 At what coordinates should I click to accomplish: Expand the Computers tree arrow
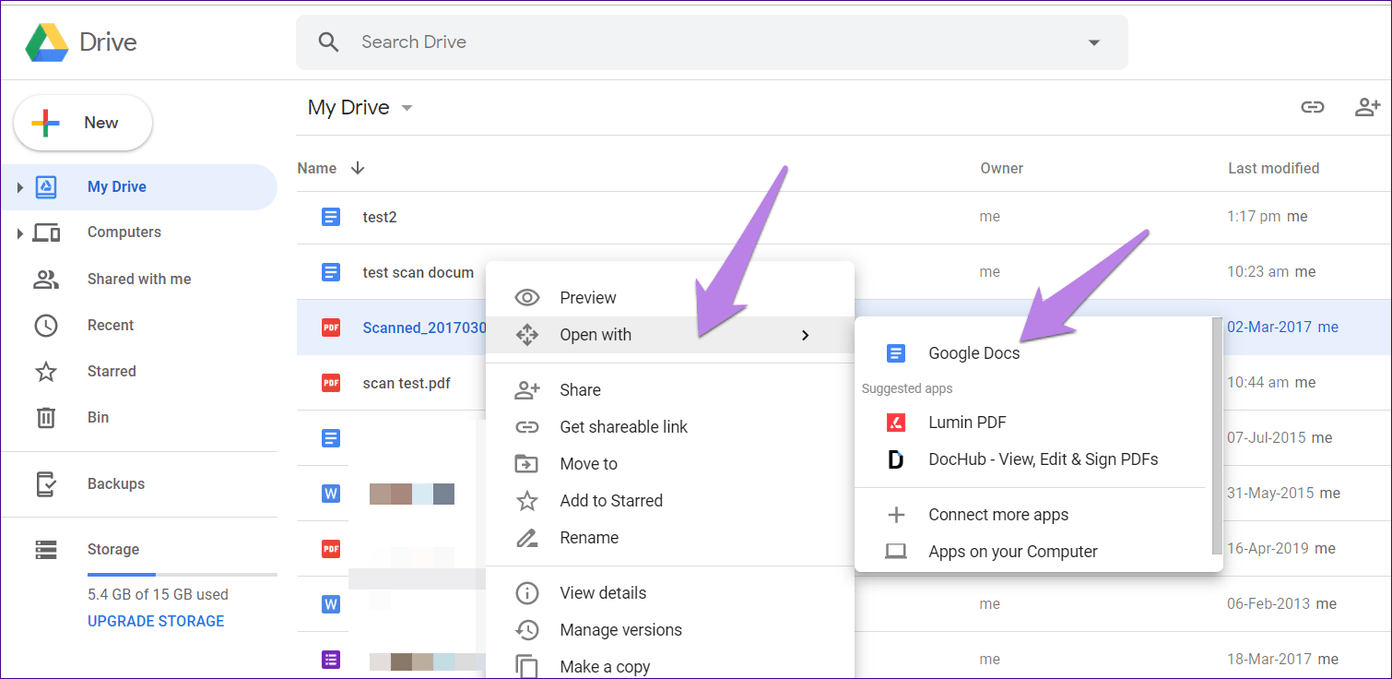coord(19,233)
